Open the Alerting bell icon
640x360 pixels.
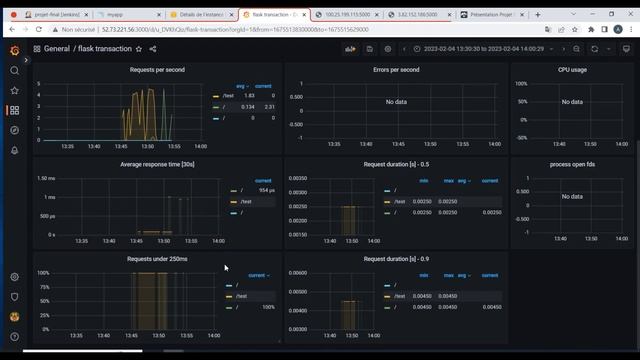click(x=15, y=150)
